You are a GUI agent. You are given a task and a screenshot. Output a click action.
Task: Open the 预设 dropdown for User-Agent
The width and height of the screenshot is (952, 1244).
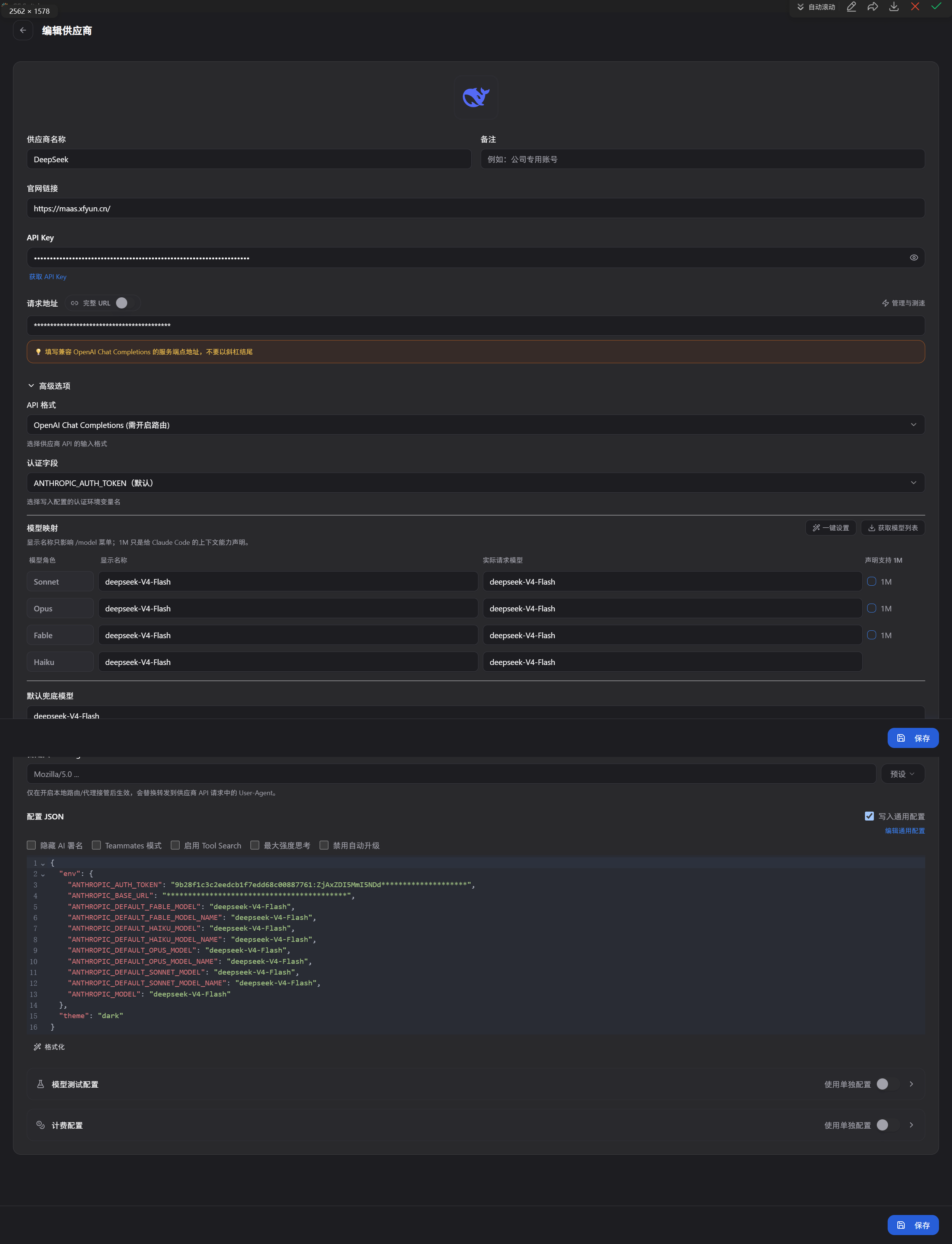[x=903, y=774]
